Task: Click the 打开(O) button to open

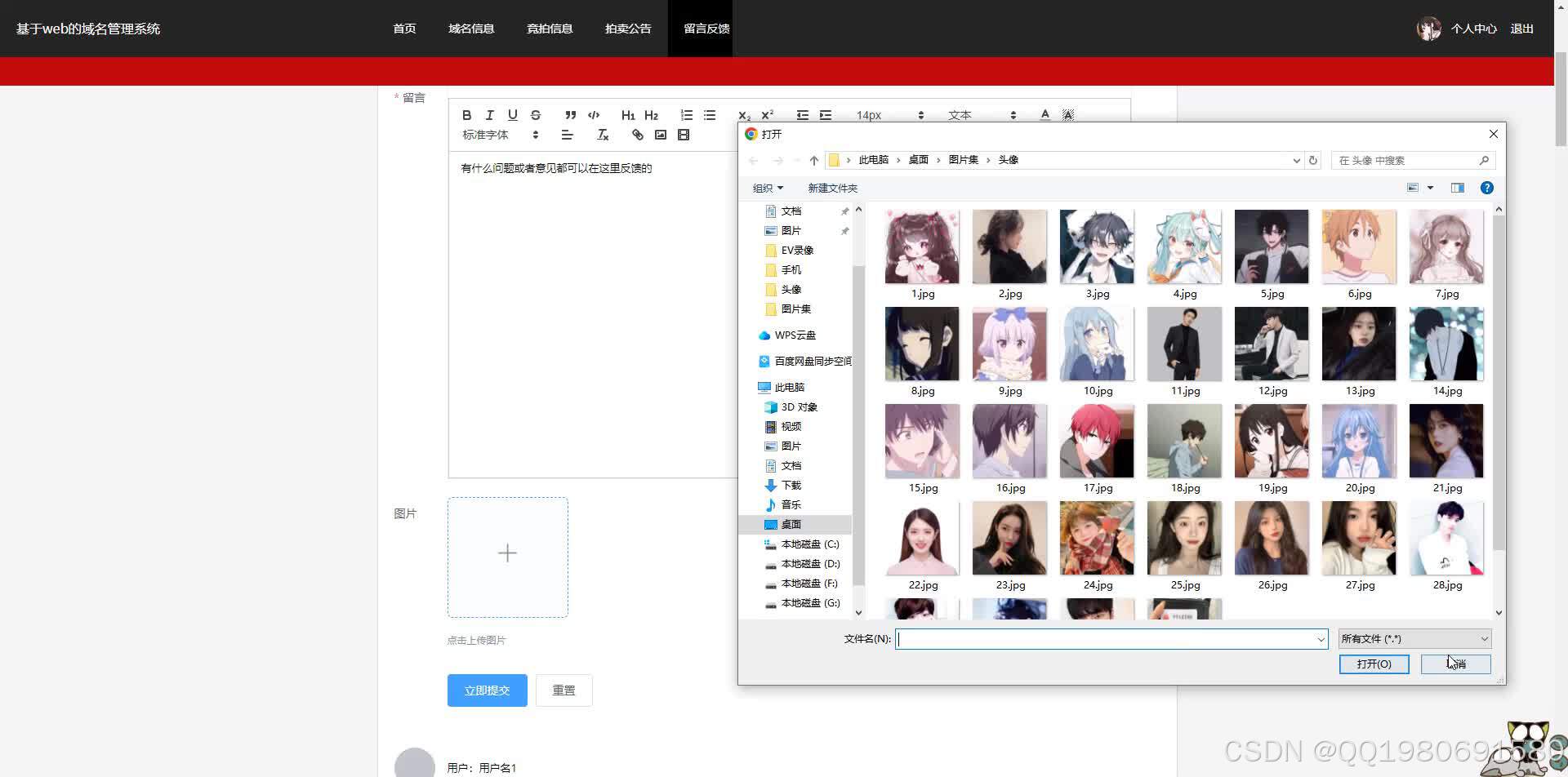Action: [1373, 664]
